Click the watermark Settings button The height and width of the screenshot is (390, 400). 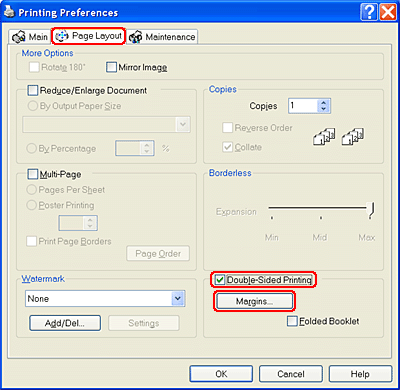[144, 323]
